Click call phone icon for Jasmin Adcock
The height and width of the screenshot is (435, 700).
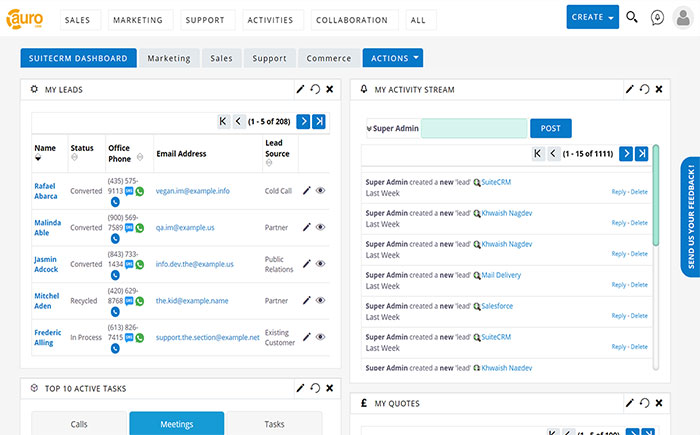point(115,276)
